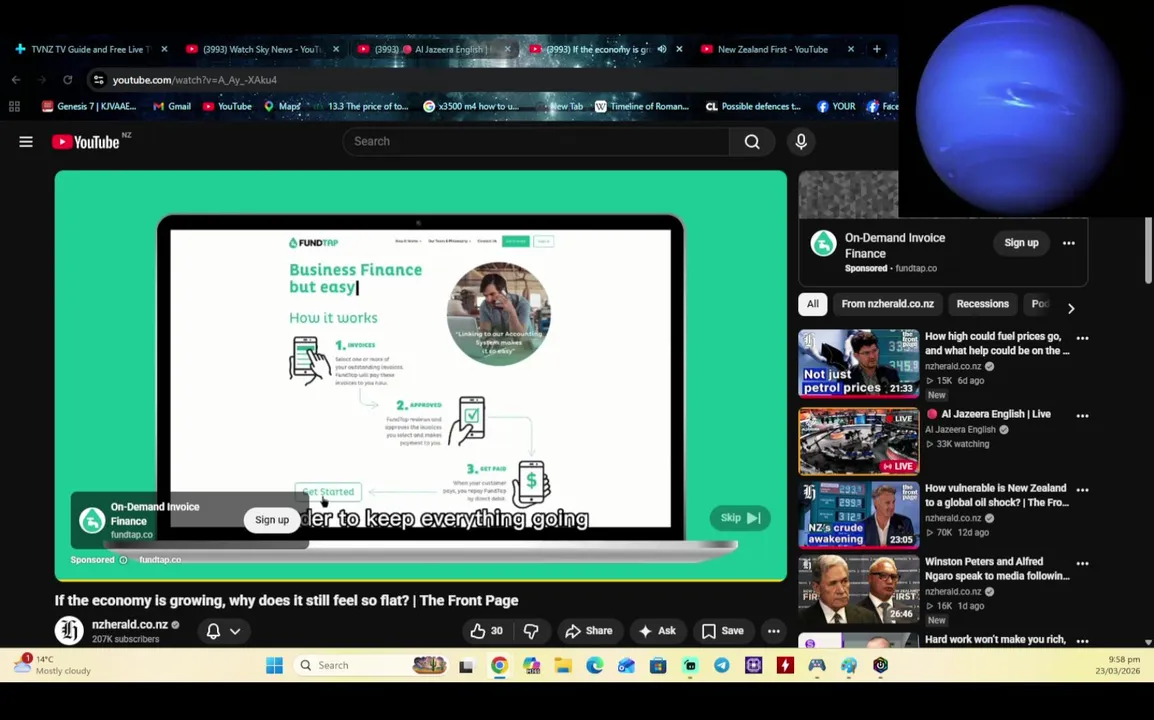
Task: Open menu for the fuel prices video
Action: pos(1082,339)
